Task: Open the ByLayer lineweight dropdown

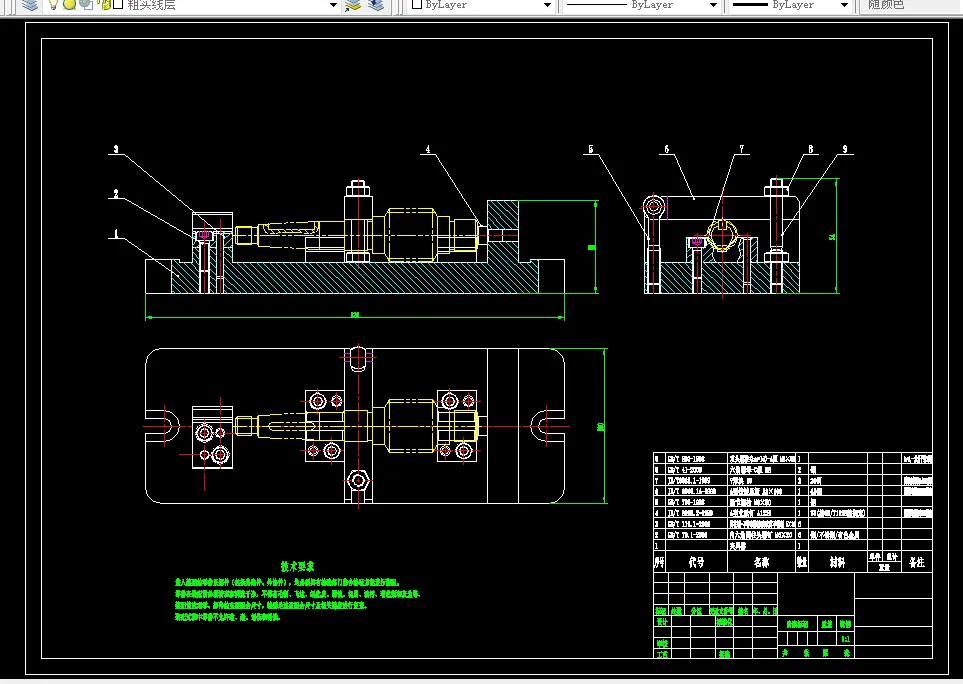Action: (x=844, y=5)
